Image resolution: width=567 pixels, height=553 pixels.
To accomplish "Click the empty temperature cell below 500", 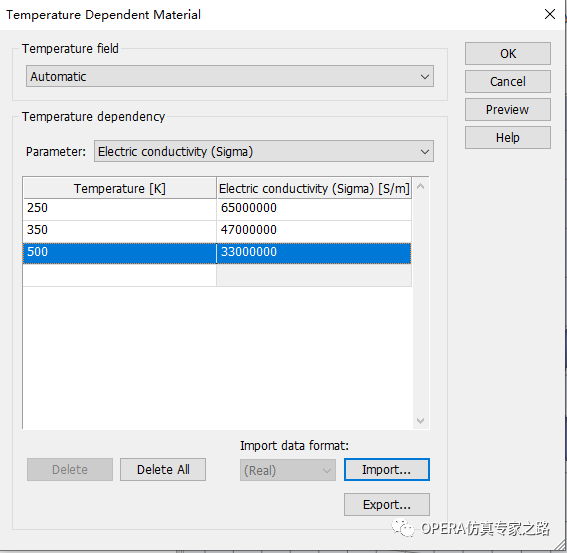I will [x=120, y=276].
